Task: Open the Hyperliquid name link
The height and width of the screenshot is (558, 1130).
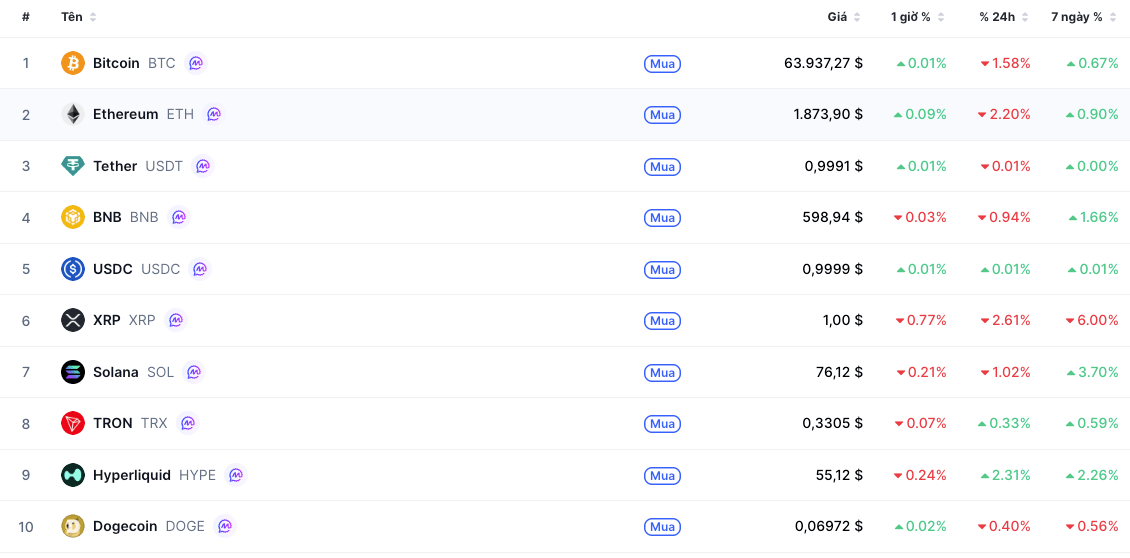Action: tap(132, 475)
